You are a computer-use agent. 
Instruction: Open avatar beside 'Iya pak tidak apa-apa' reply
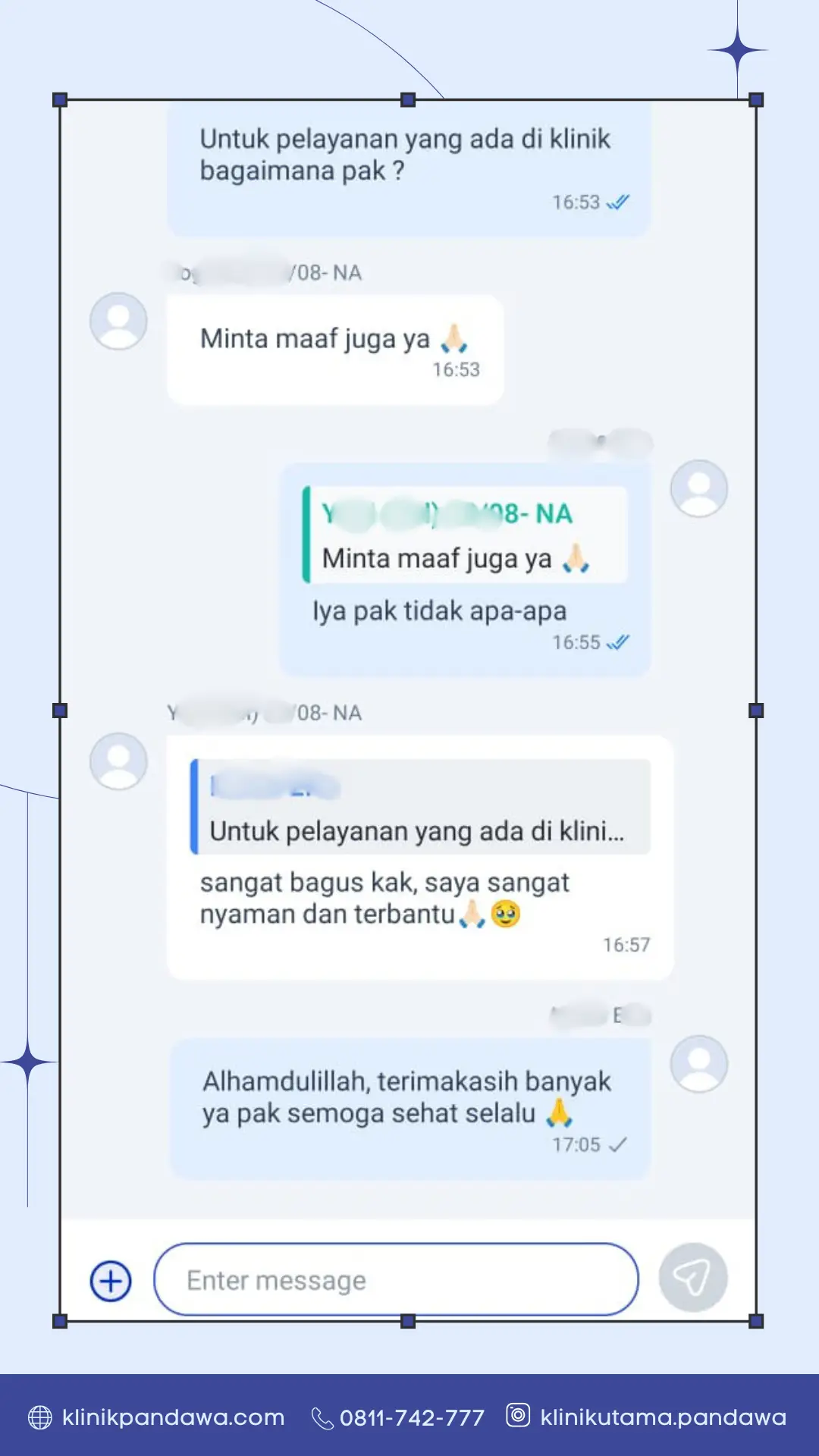click(699, 488)
